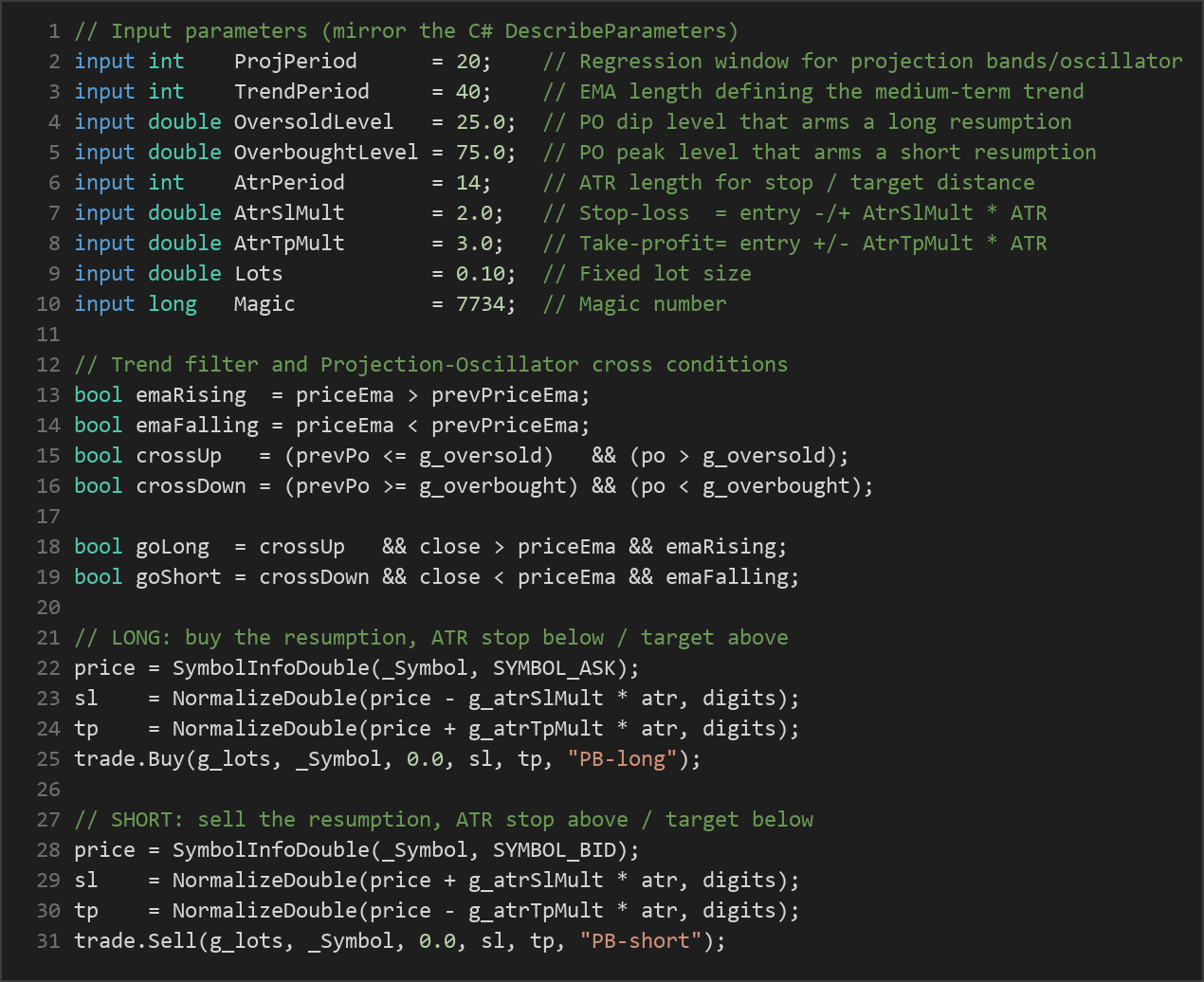Image resolution: width=1204 pixels, height=982 pixels.
Task: Click the value 40 on line 3
Action: 468,92
